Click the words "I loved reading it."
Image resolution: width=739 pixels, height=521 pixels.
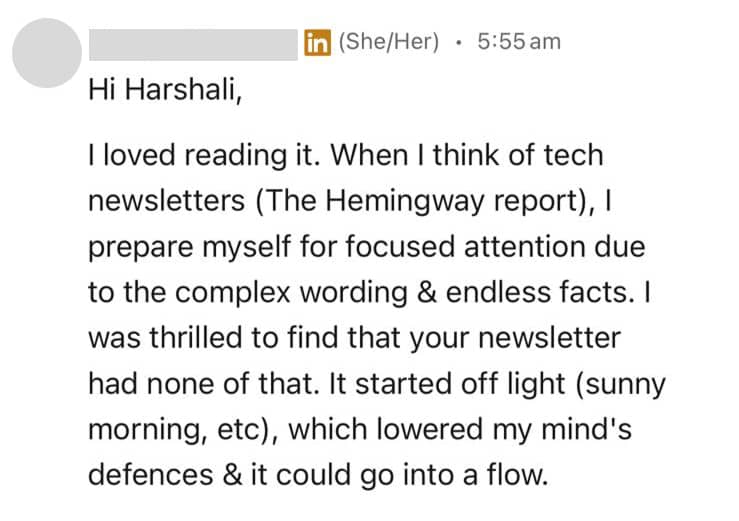pyautogui.click(x=205, y=156)
